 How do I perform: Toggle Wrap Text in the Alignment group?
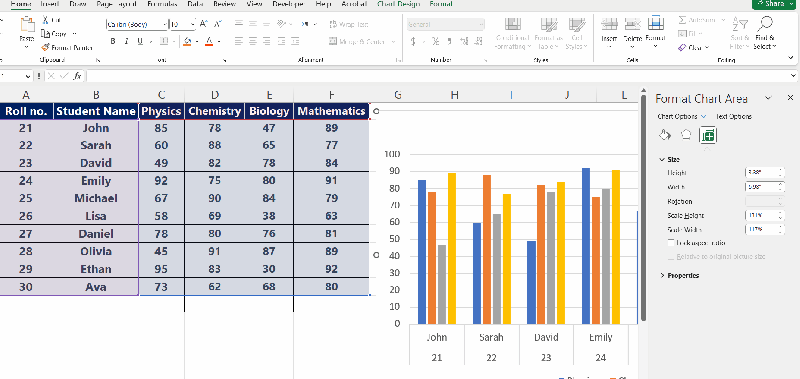tap(349, 24)
